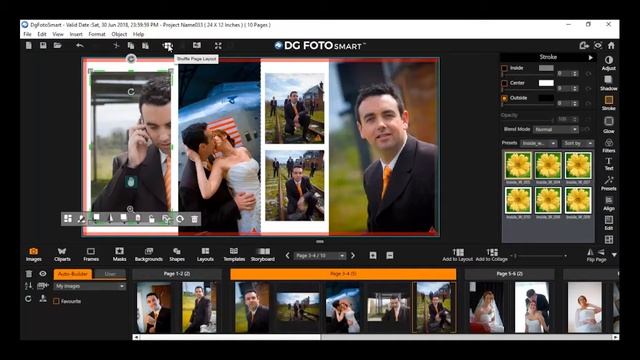Toggle the Outside stroke checkbox
The height and width of the screenshot is (360, 640).
click(x=504, y=98)
